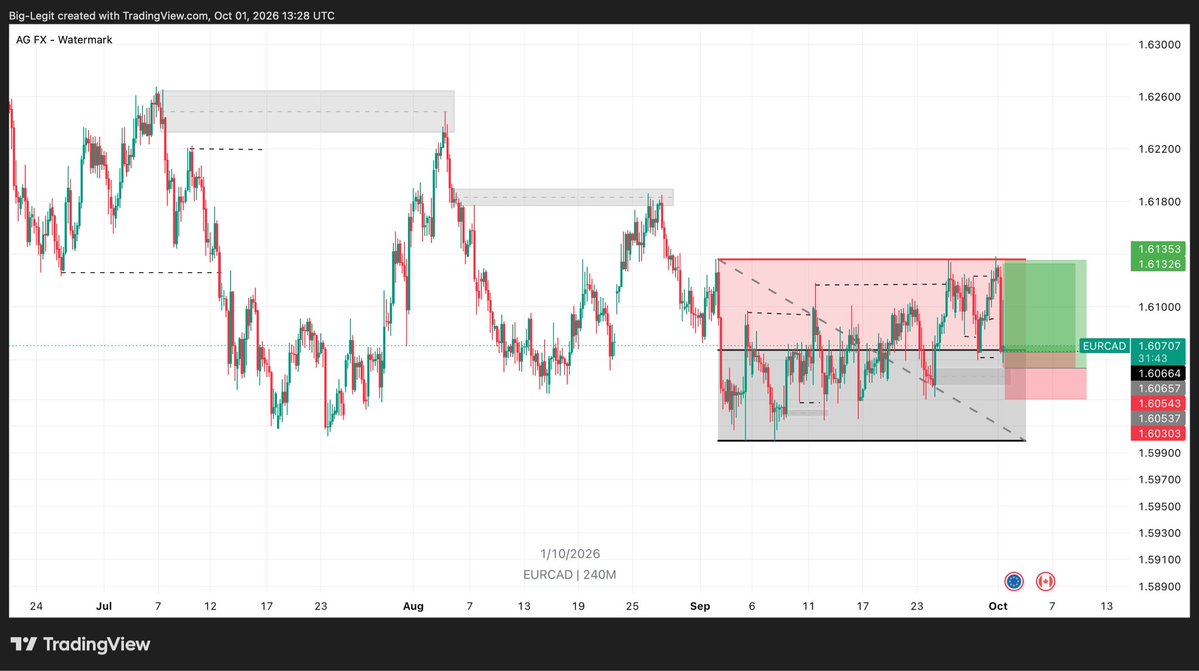
Task: Select the narrow gray supply zone near 1.61800
Action: coord(564,197)
